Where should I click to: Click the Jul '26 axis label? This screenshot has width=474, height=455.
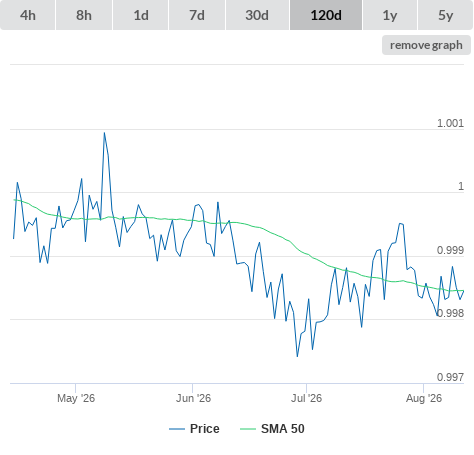tap(306, 398)
